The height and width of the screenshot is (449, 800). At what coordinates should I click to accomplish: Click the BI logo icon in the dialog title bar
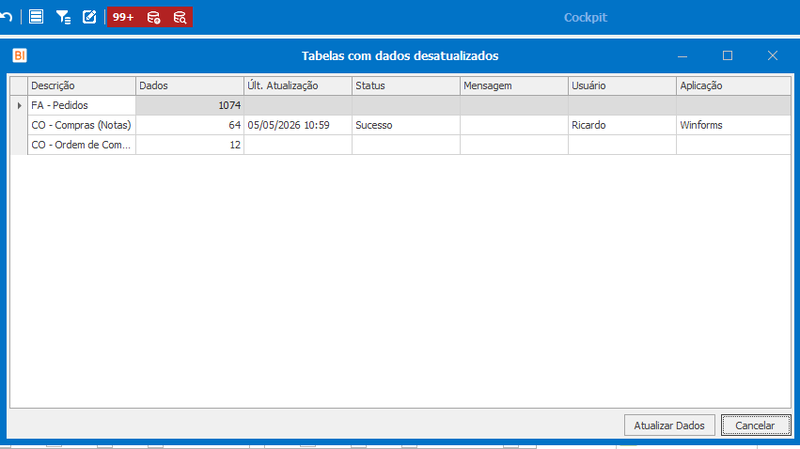coord(19,55)
